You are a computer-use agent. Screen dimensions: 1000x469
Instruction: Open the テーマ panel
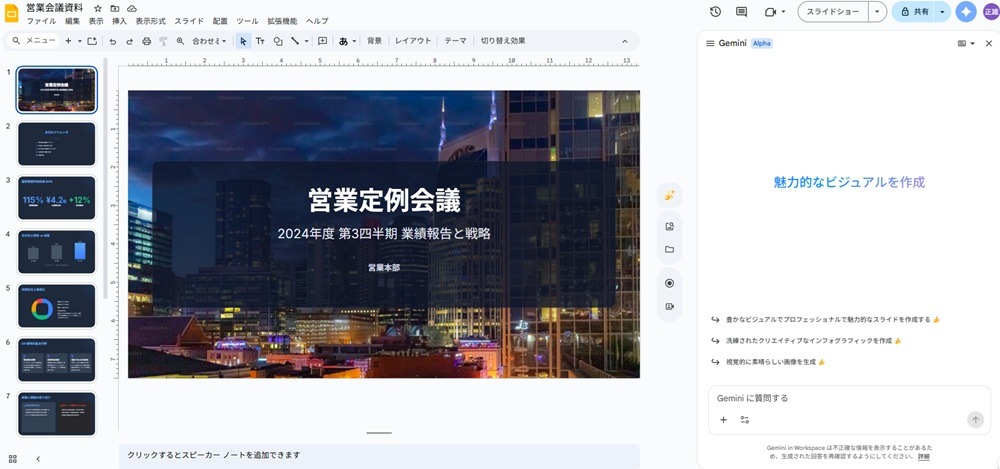pos(455,41)
